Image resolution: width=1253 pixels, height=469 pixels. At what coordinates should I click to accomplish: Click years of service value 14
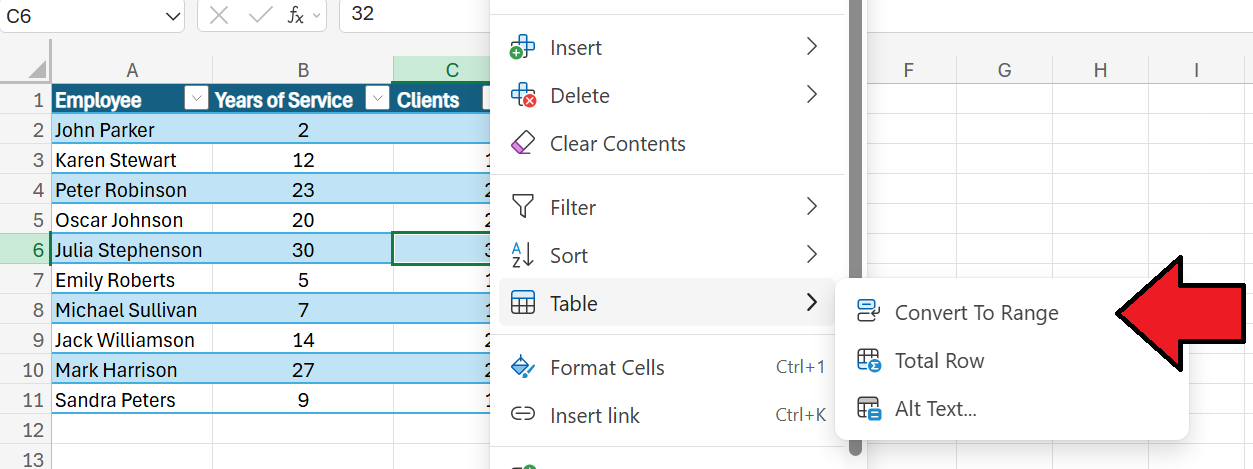pos(303,340)
